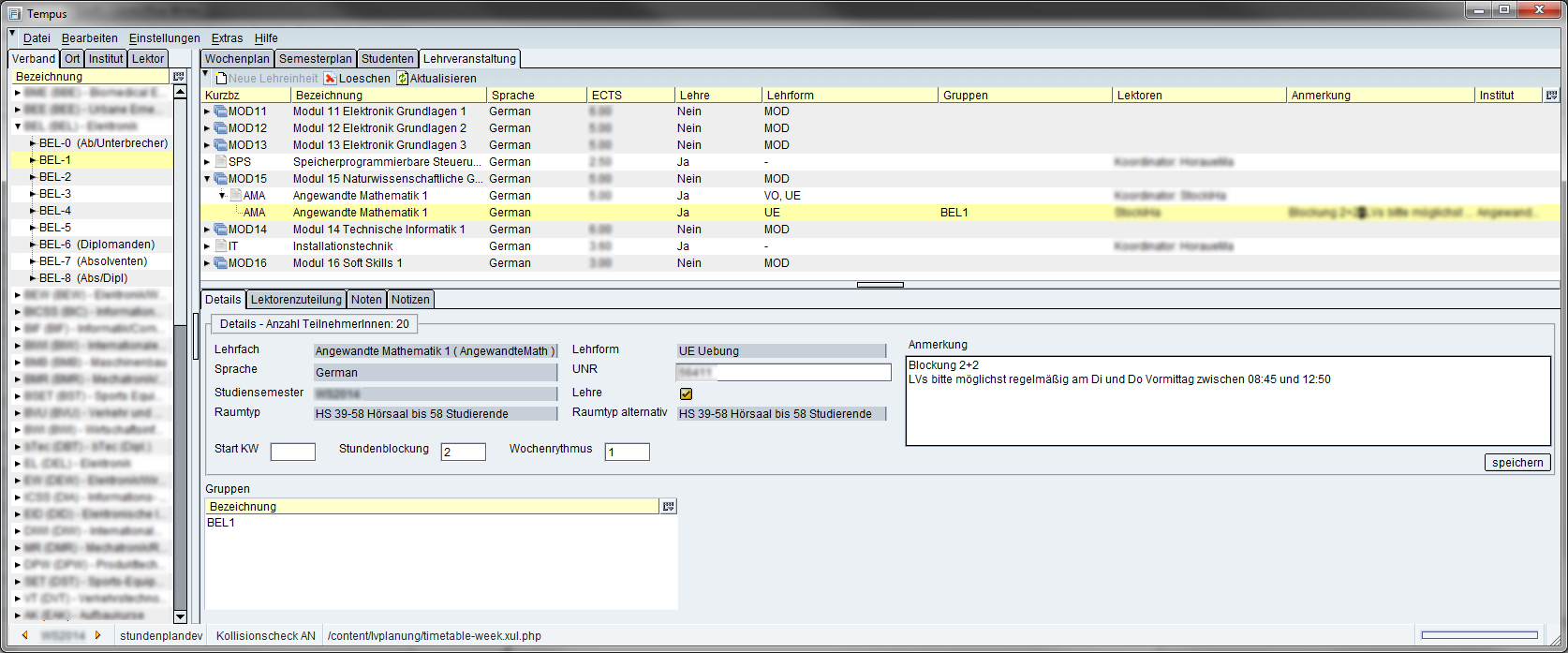Click the Neue Lehreinheit document icon
Image resolution: width=1568 pixels, height=653 pixels.
(221, 79)
